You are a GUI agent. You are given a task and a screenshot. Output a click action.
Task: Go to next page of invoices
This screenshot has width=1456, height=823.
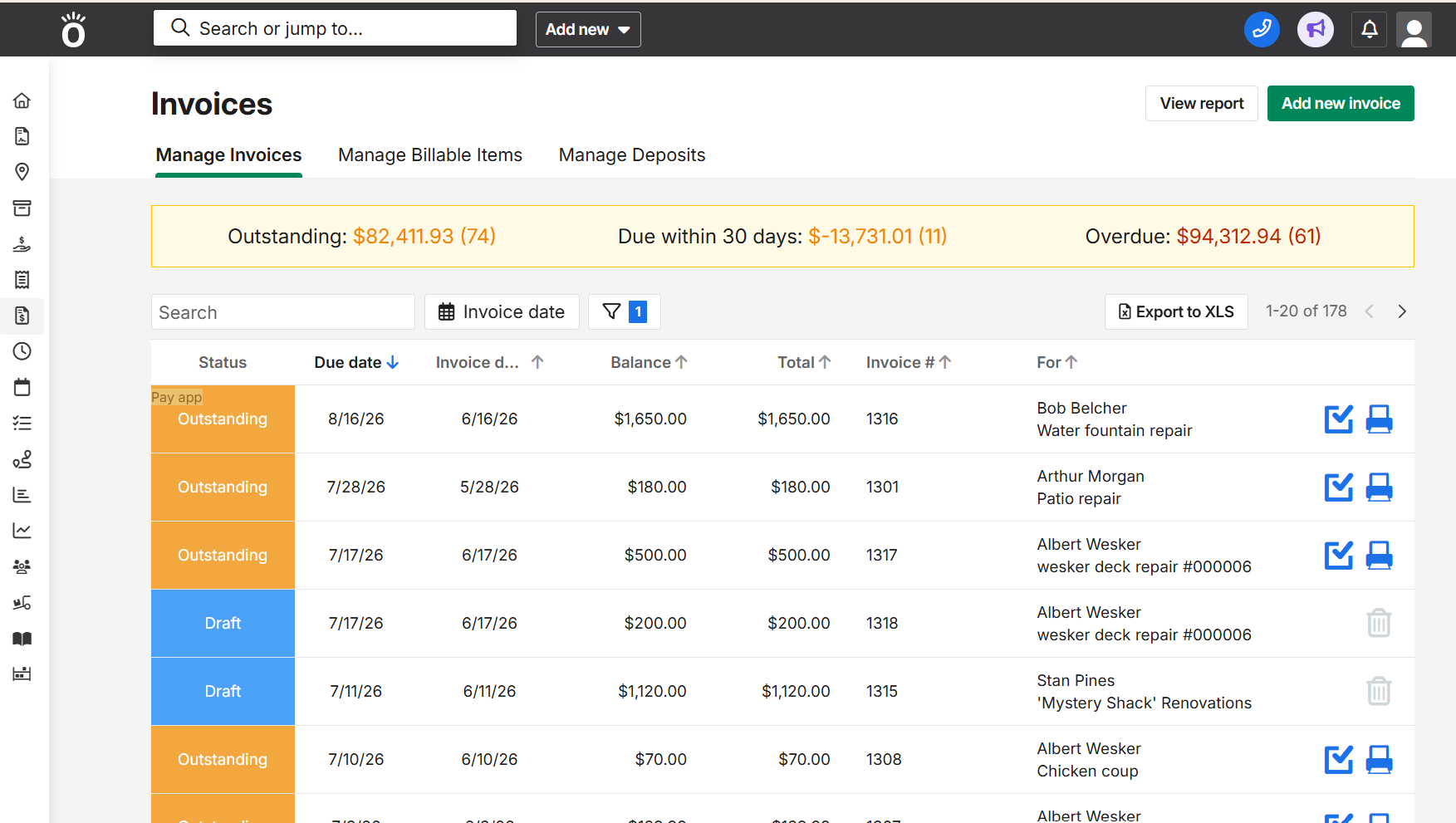tap(1402, 311)
